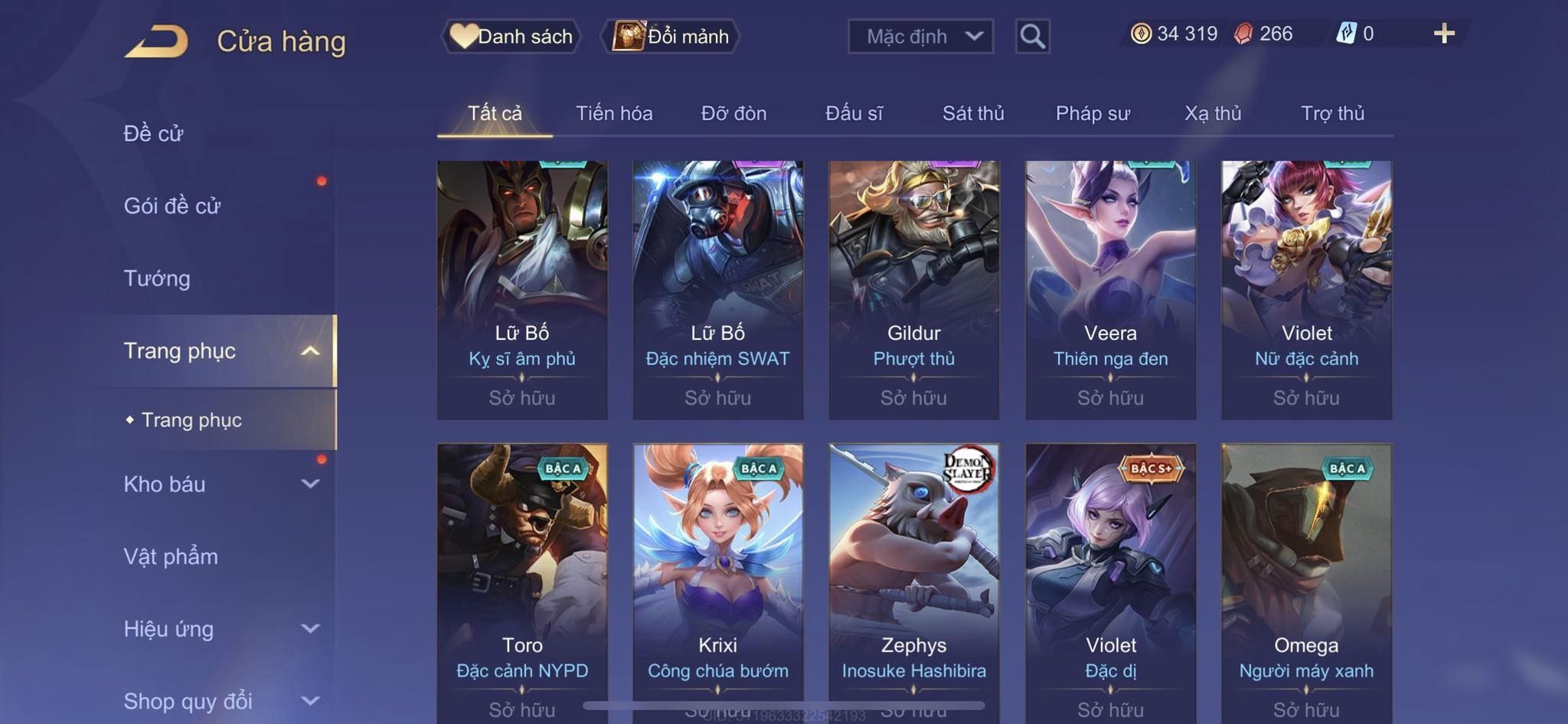Screen dimensions: 1568x724
Task: Switch to the Tiến hóa tab
Action: point(614,113)
